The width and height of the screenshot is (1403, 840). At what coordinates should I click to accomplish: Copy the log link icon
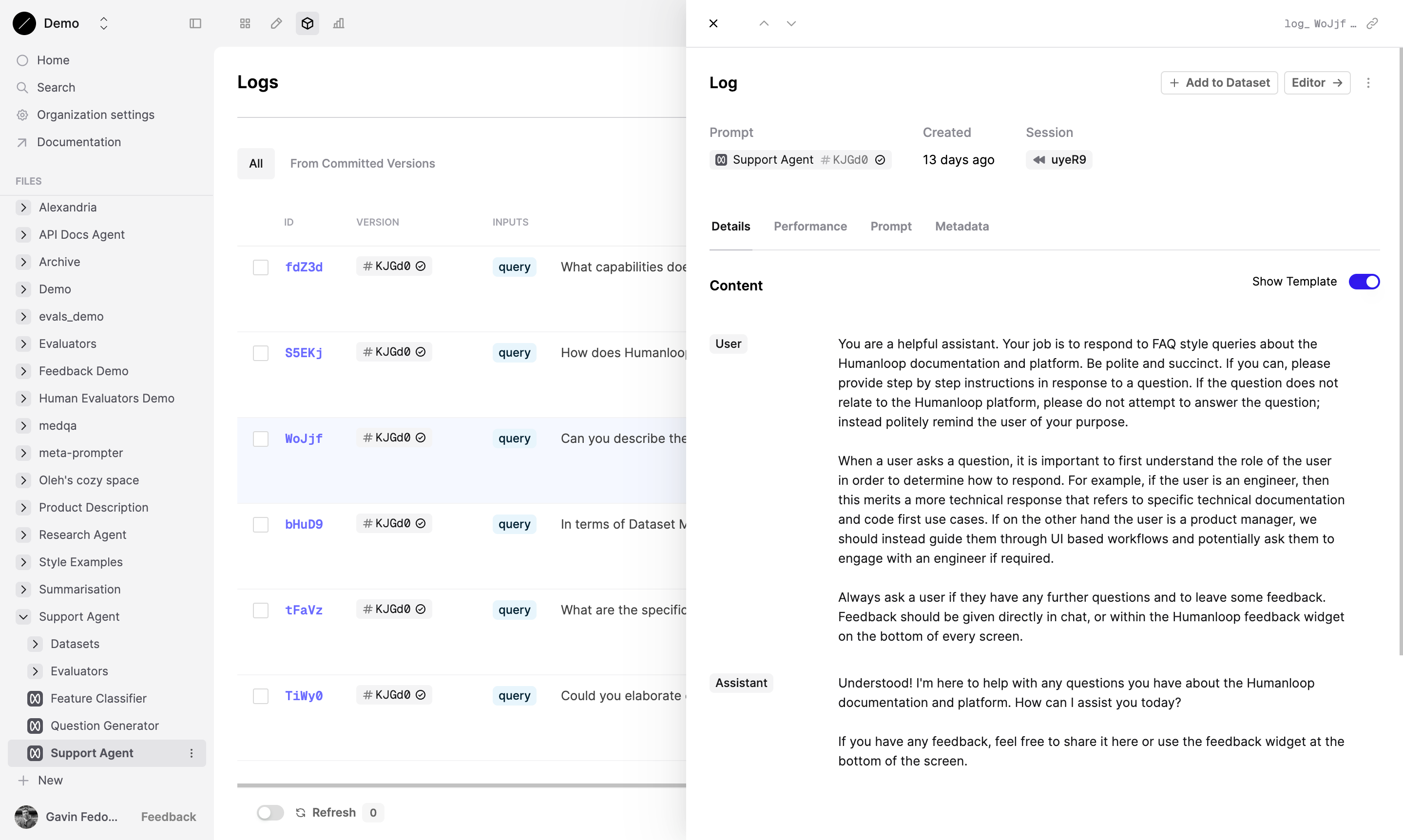pyautogui.click(x=1372, y=23)
